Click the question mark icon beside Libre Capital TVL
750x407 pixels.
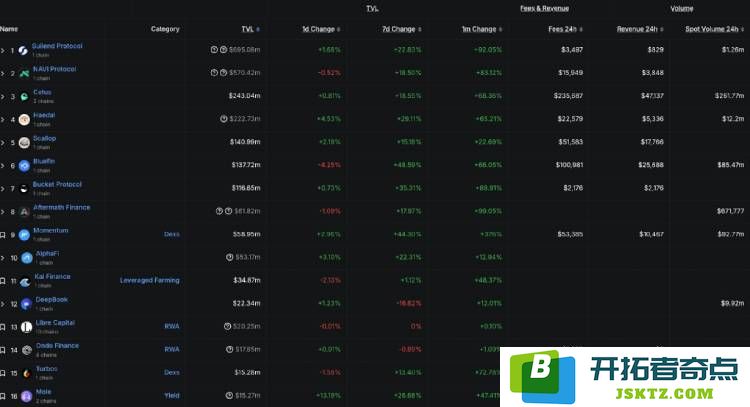coord(227,326)
